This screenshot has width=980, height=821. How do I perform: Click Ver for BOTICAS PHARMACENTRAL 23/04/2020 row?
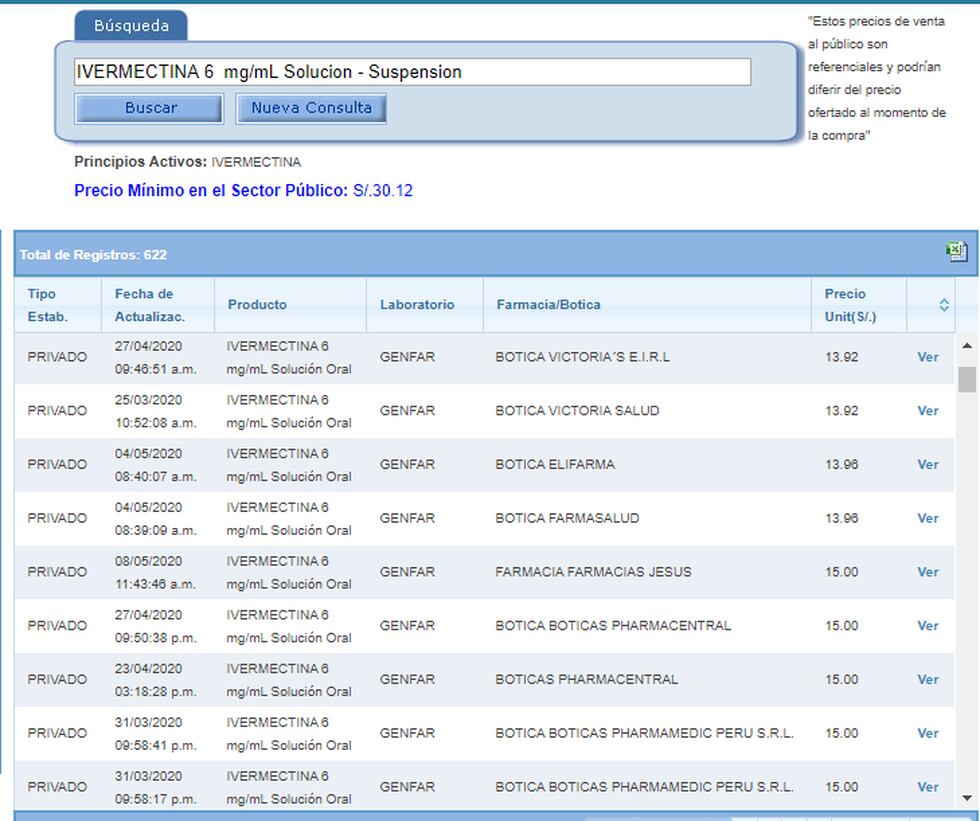(927, 680)
